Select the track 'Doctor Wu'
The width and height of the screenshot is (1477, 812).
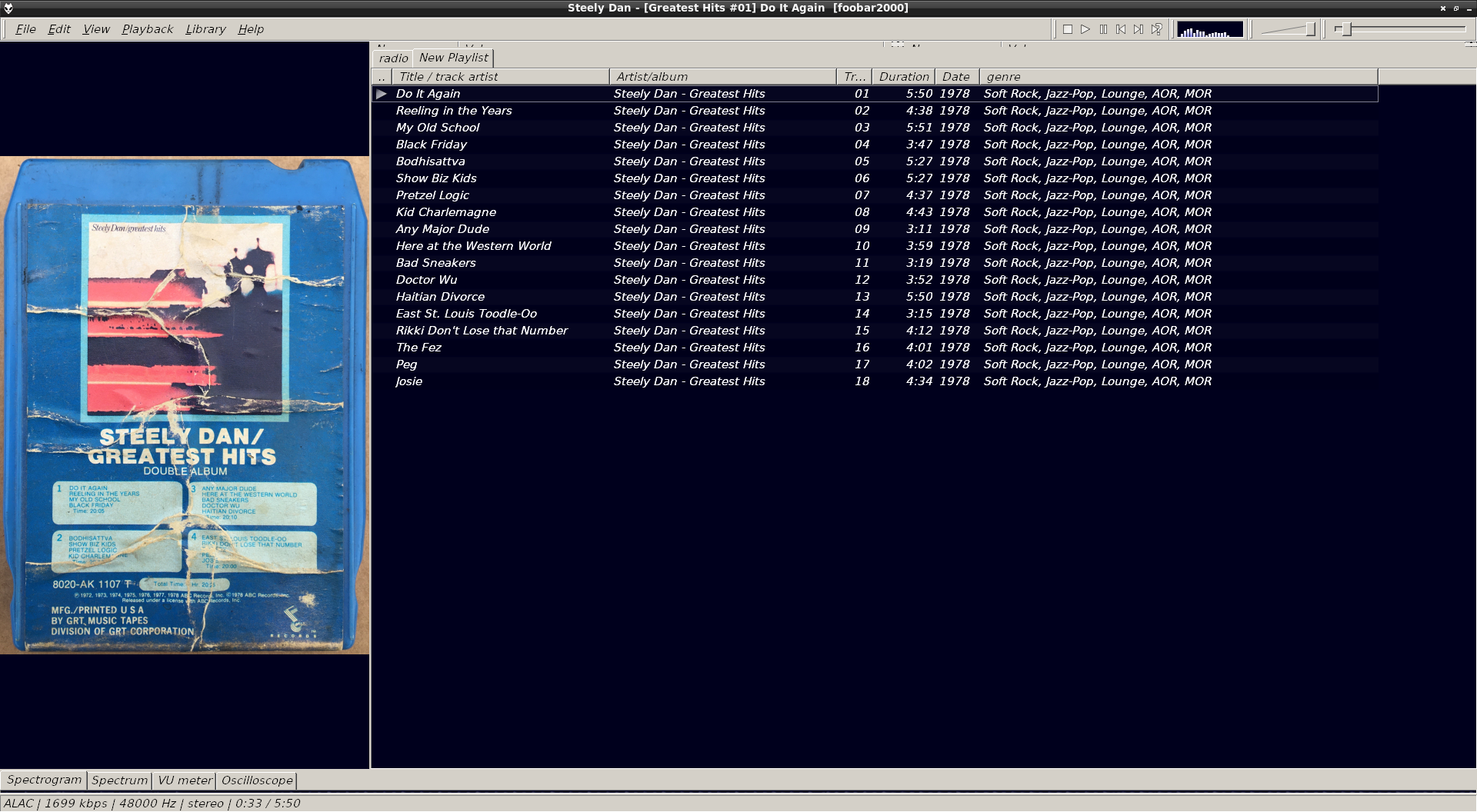pos(875,280)
